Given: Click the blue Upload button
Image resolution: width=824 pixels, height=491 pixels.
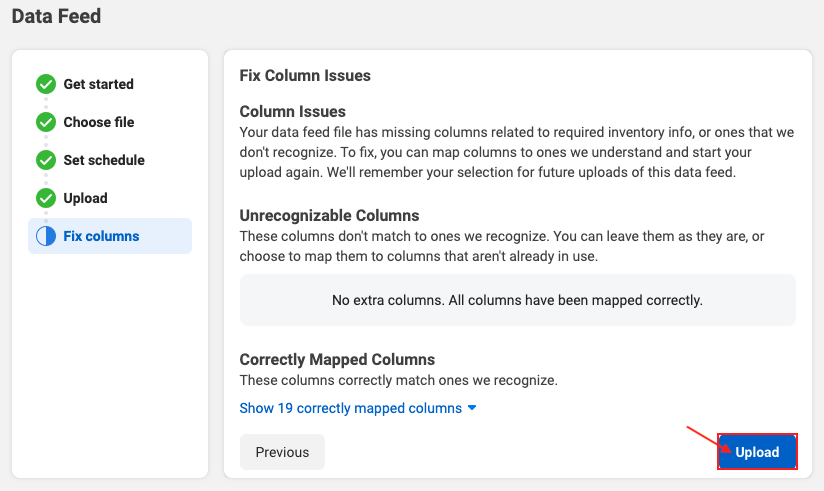Looking at the screenshot, I should pos(757,452).
